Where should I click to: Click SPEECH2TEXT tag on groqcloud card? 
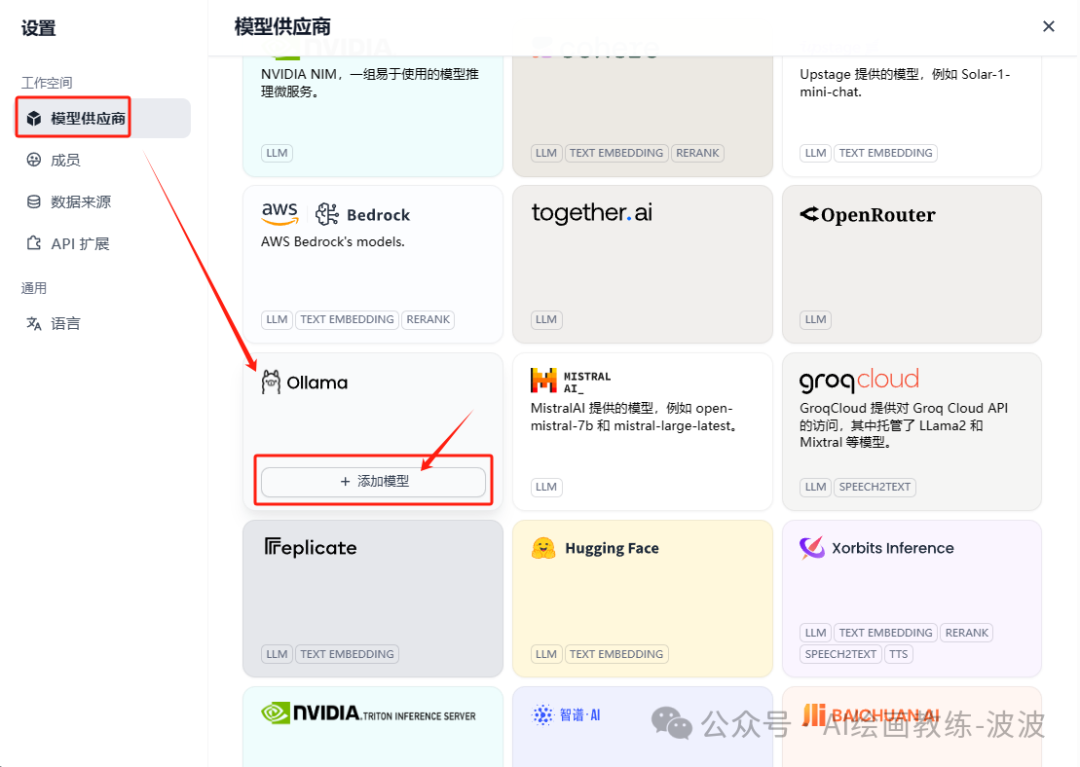[x=875, y=487]
